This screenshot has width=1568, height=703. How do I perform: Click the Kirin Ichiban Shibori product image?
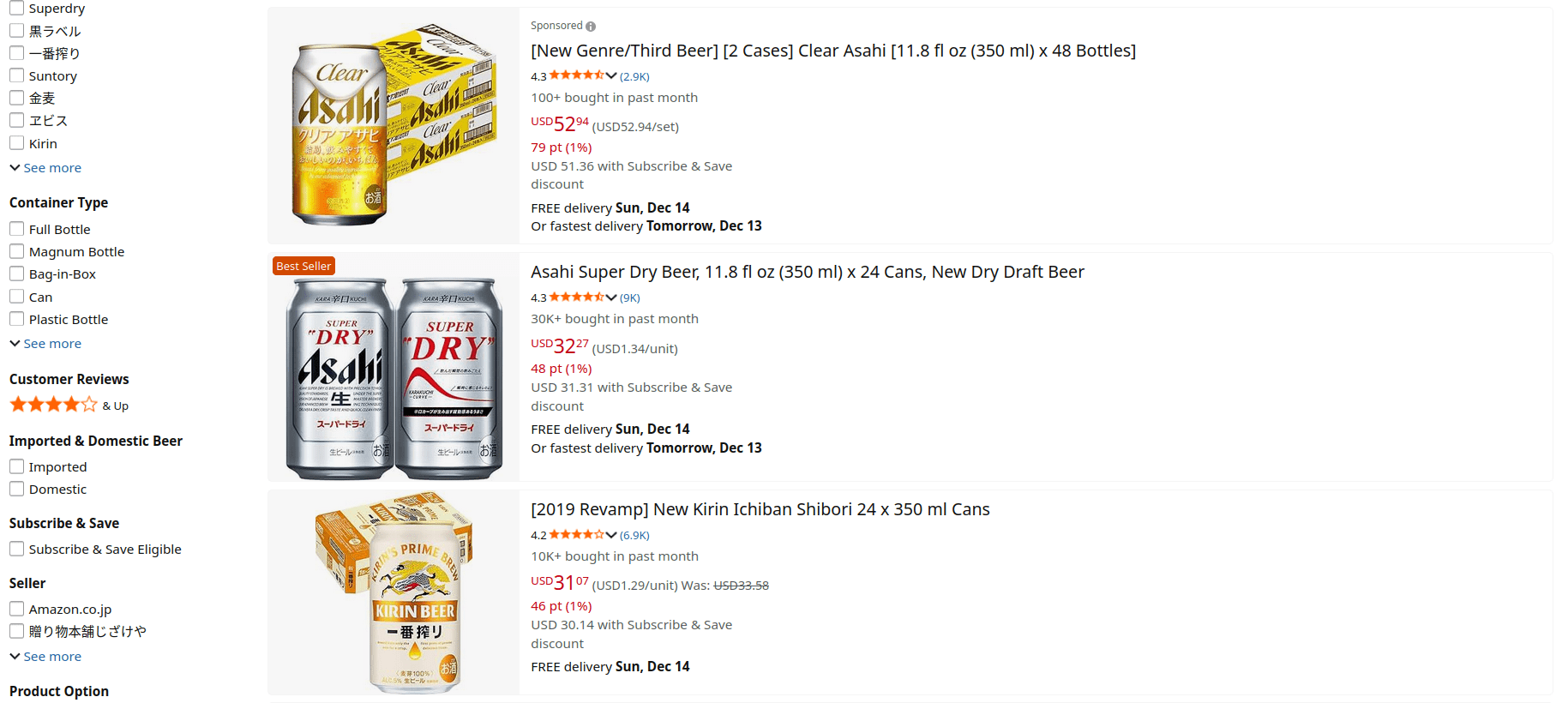(394, 592)
